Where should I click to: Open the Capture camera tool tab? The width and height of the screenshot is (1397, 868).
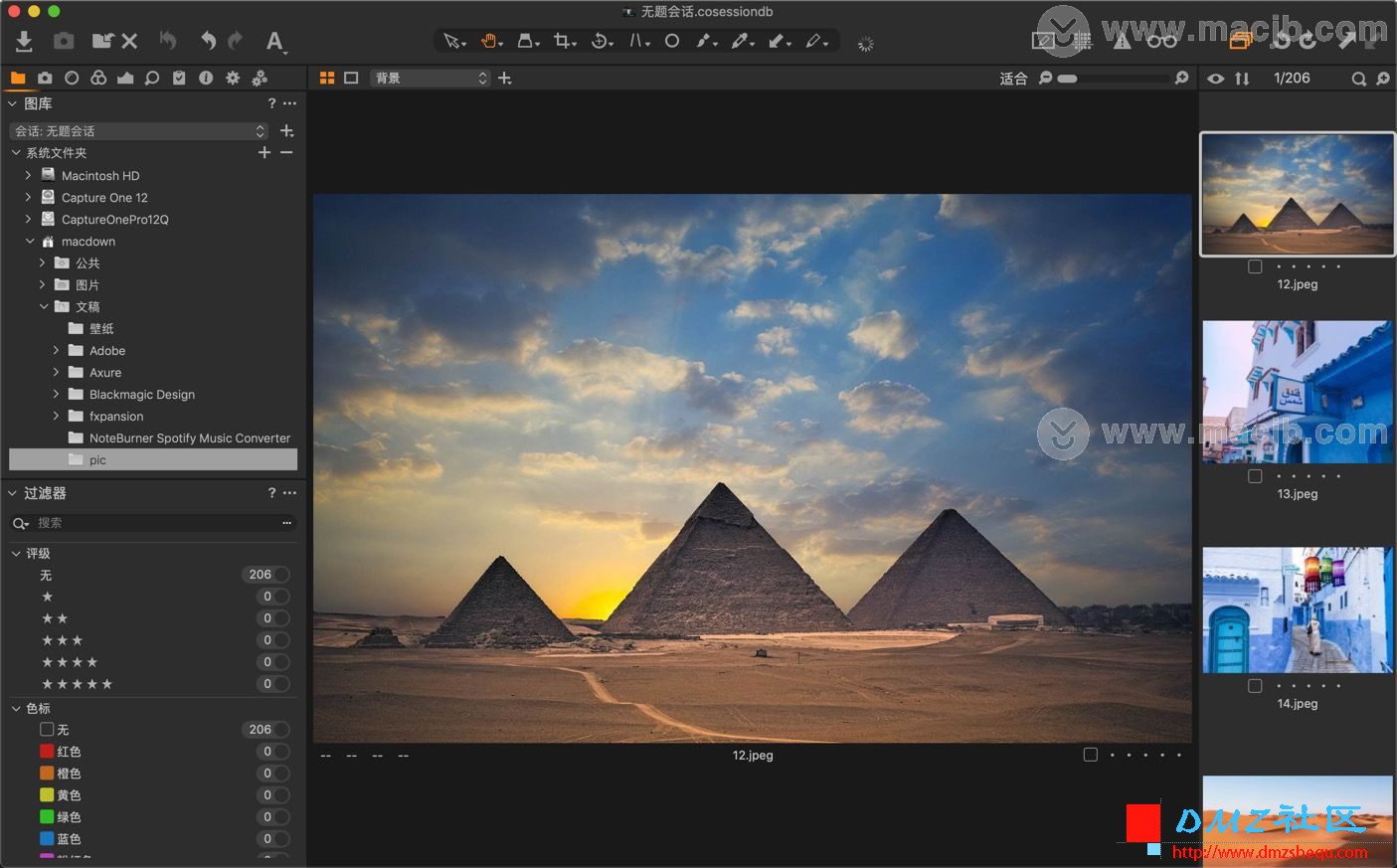pos(45,78)
